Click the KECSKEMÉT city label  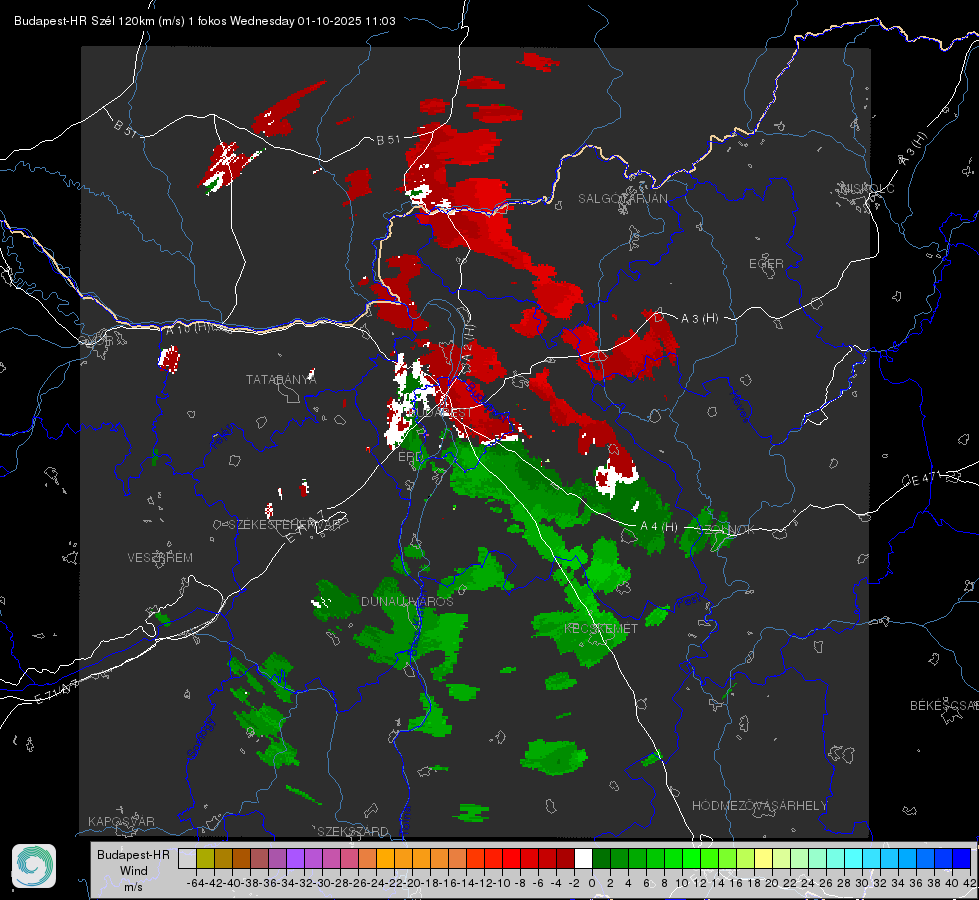(x=601, y=629)
